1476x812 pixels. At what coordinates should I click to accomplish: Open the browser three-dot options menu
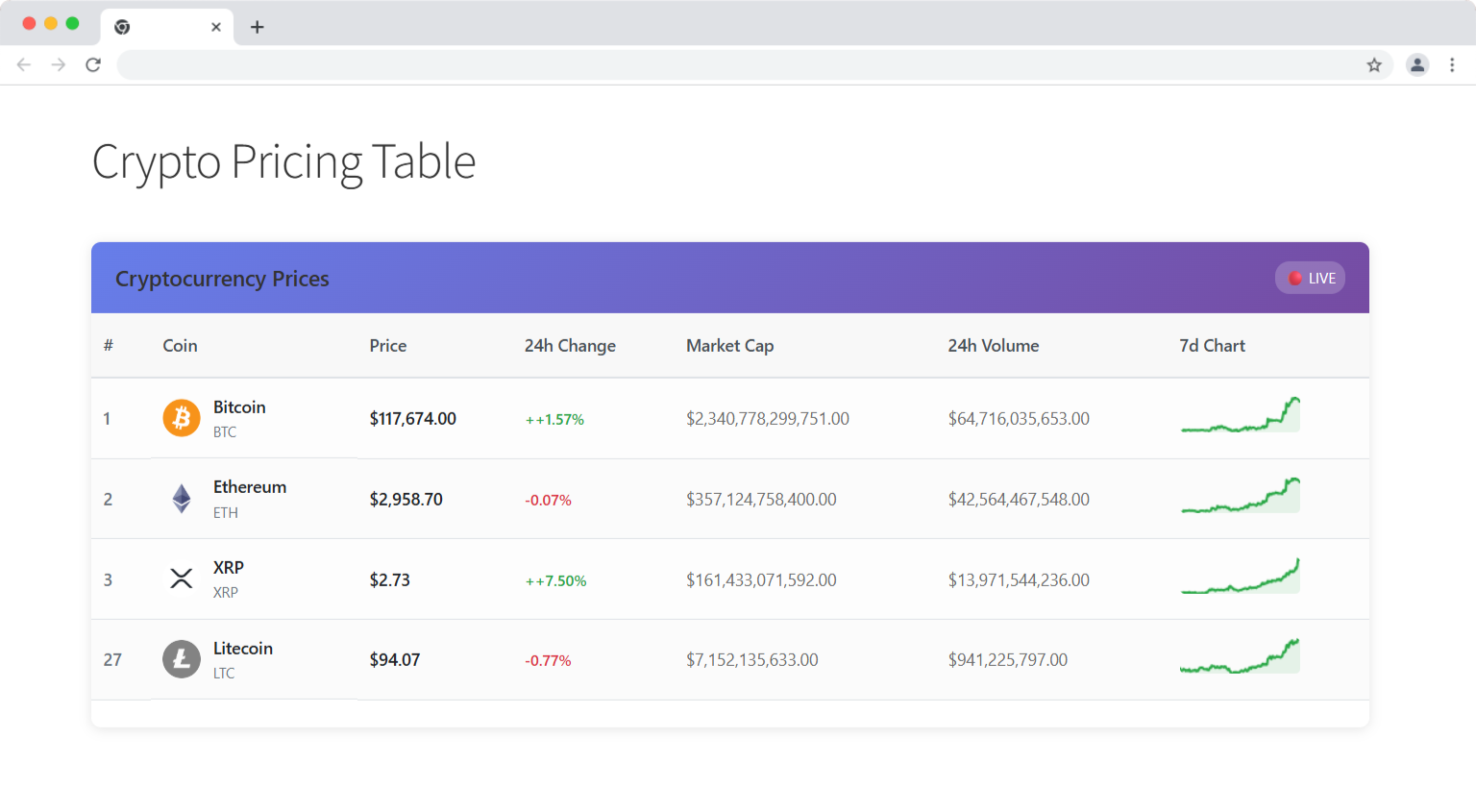click(x=1452, y=64)
